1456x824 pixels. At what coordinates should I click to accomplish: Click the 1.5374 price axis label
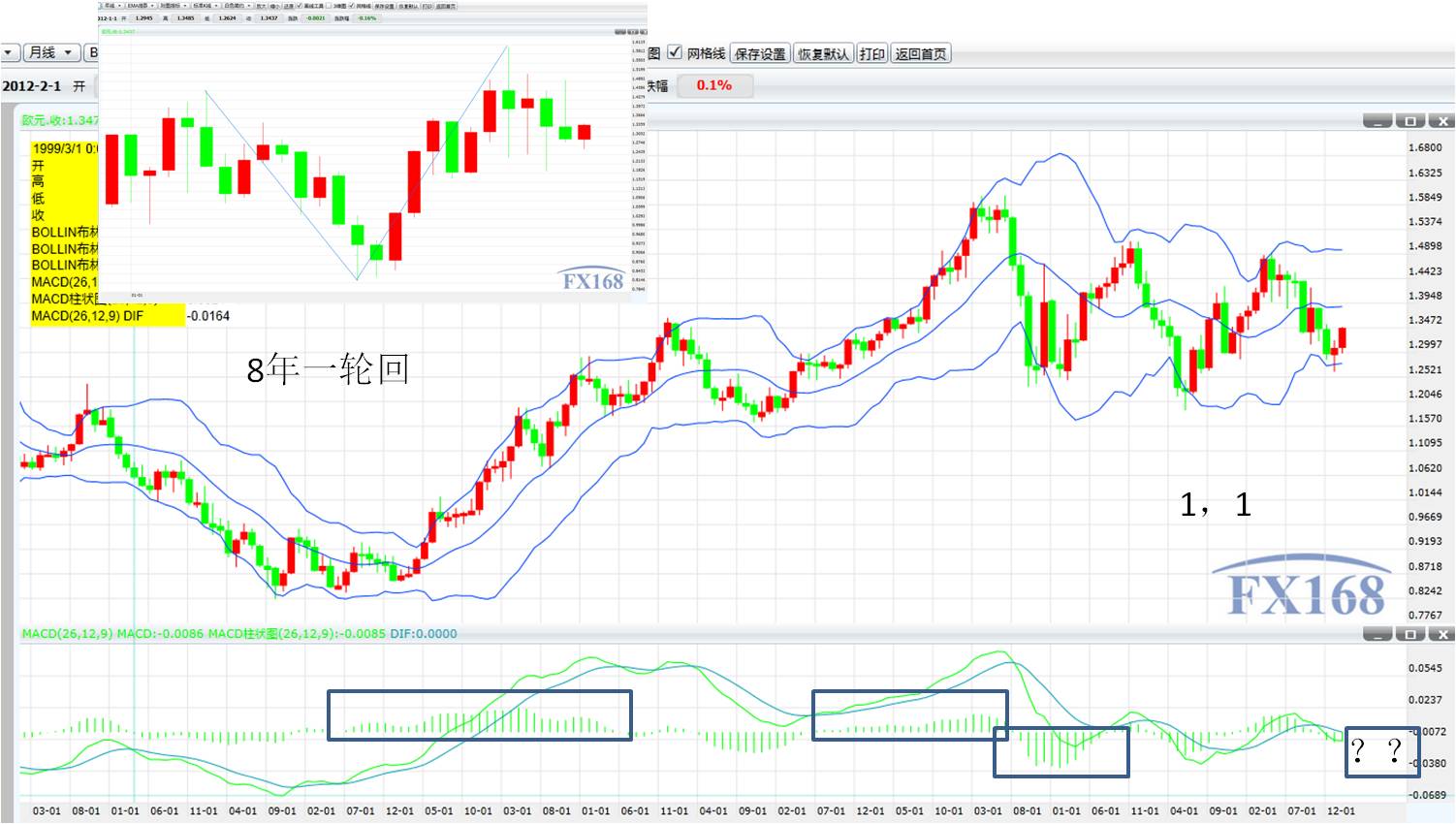tap(1425, 222)
